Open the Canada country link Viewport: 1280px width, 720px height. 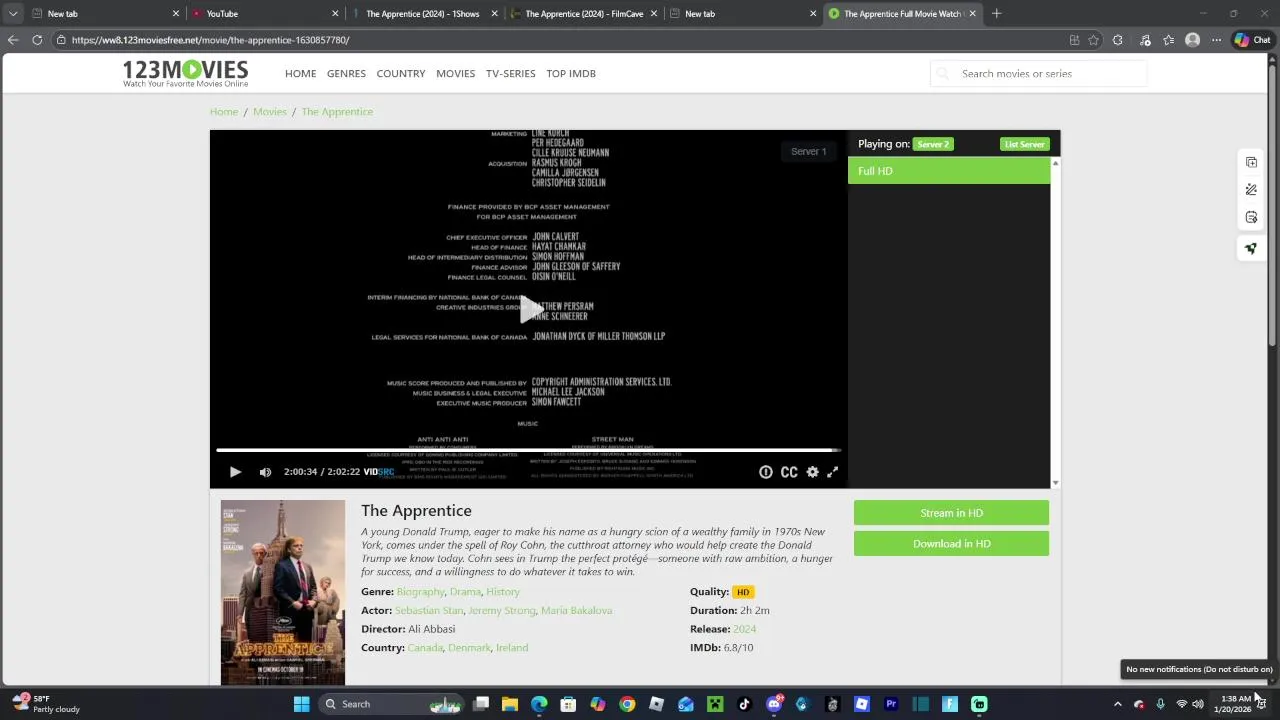(x=425, y=648)
